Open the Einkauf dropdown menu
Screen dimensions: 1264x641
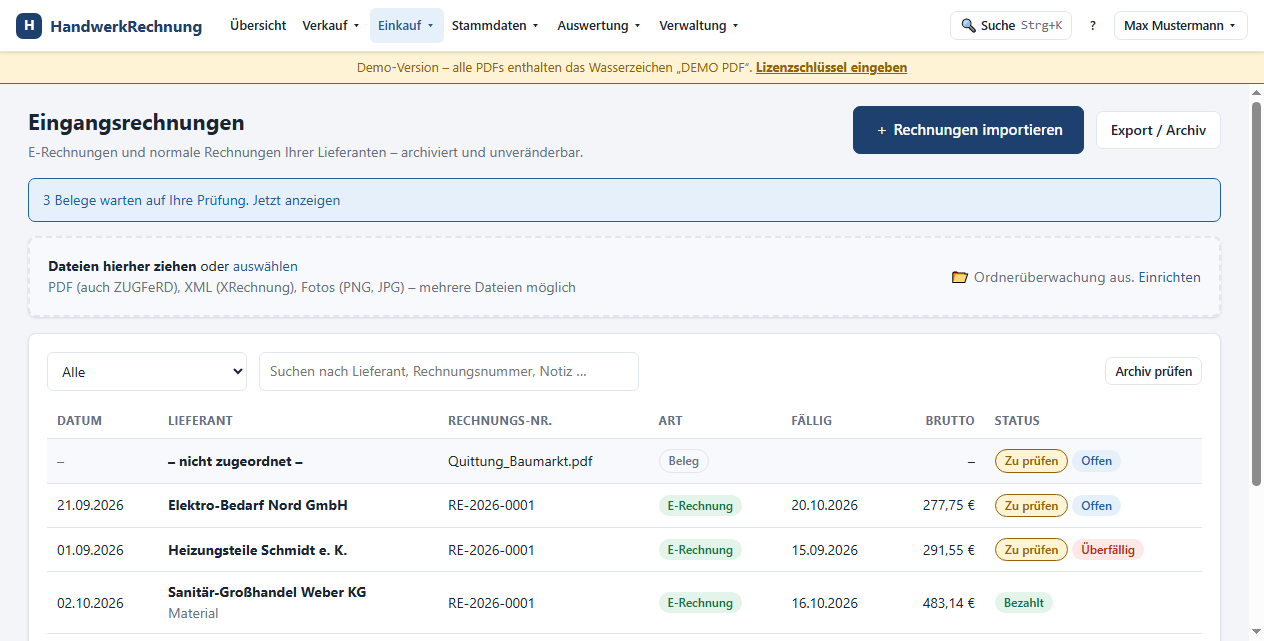coord(406,26)
